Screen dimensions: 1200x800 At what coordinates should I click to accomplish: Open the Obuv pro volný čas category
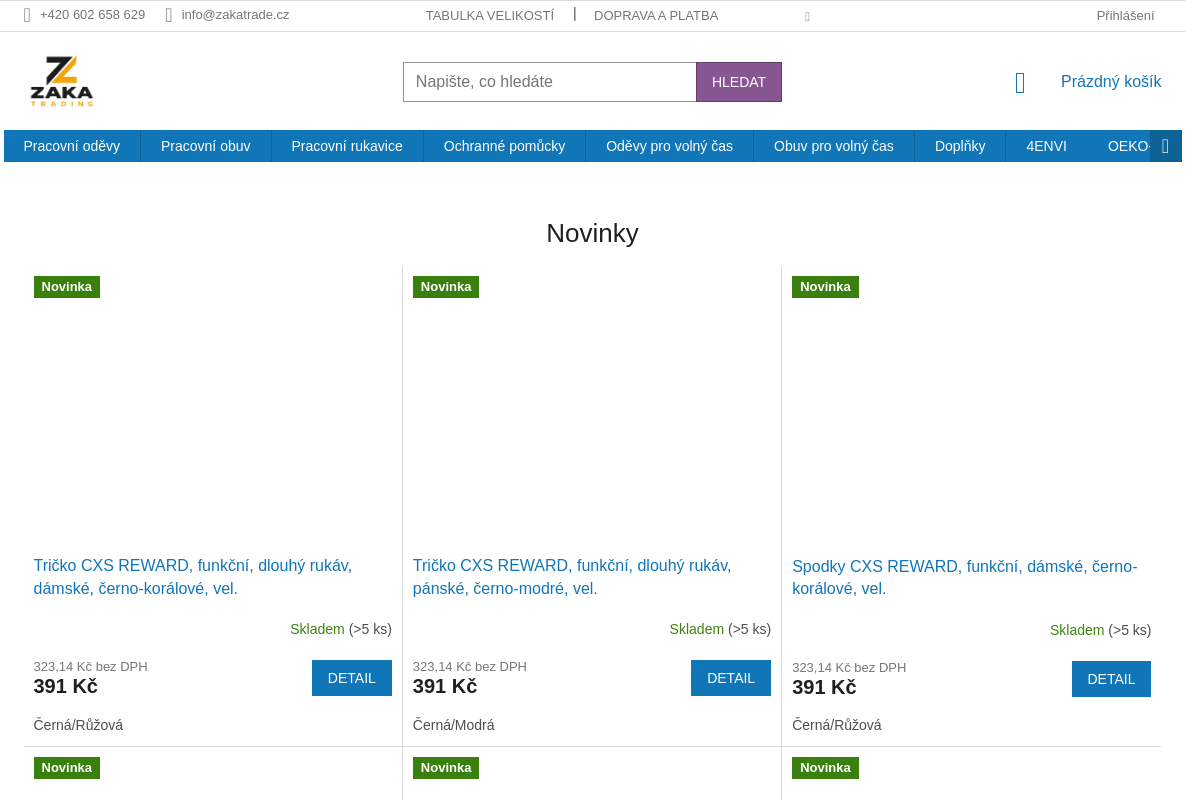834,146
